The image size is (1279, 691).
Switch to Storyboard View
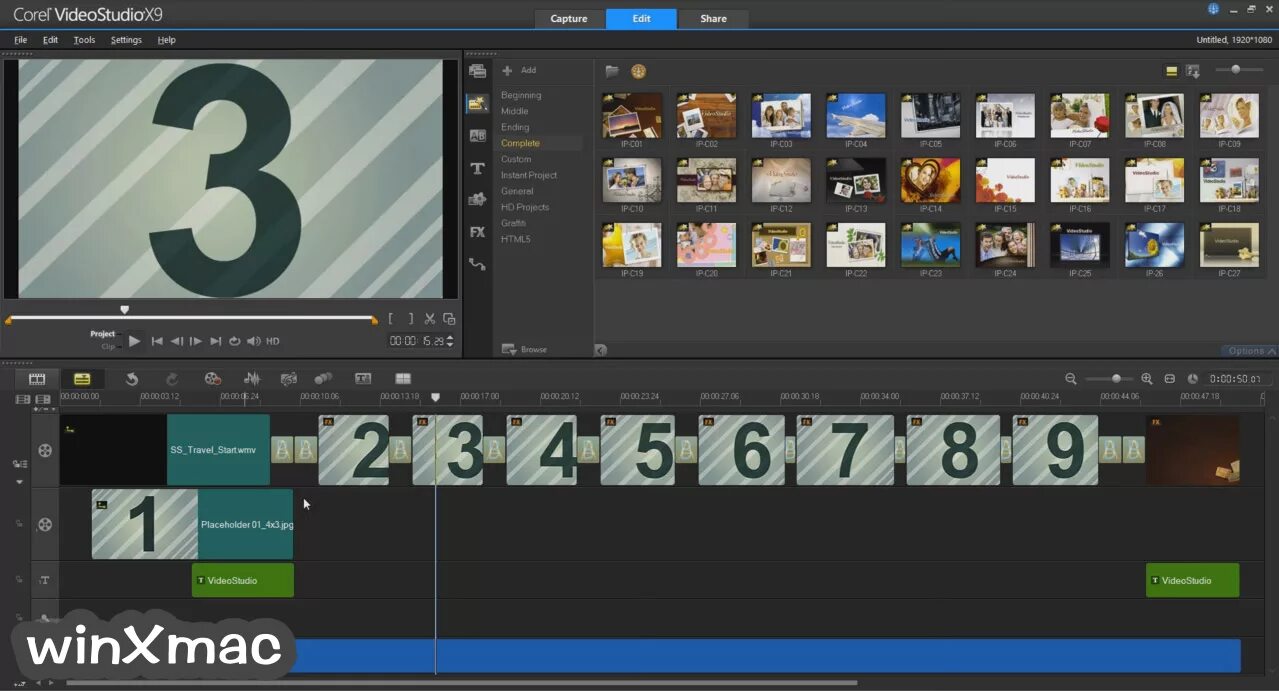pyautogui.click(x=37, y=379)
